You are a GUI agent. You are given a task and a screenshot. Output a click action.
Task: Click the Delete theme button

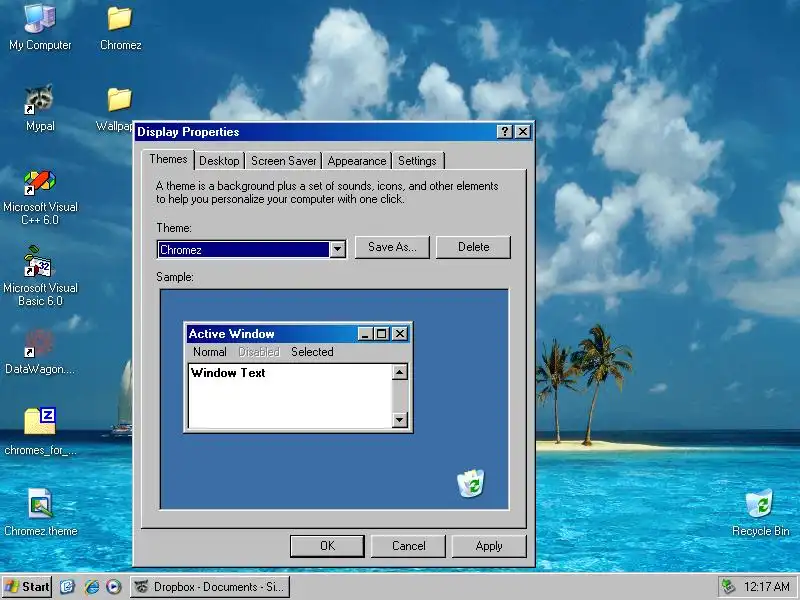pos(473,247)
